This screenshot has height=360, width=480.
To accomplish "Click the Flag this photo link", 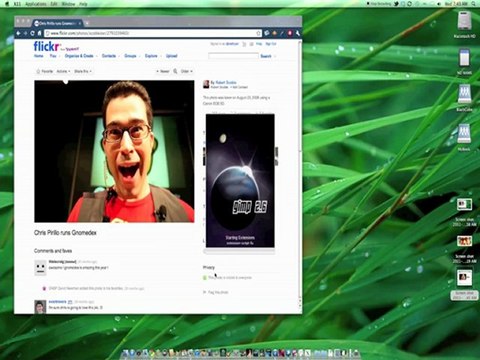I will (218, 292).
